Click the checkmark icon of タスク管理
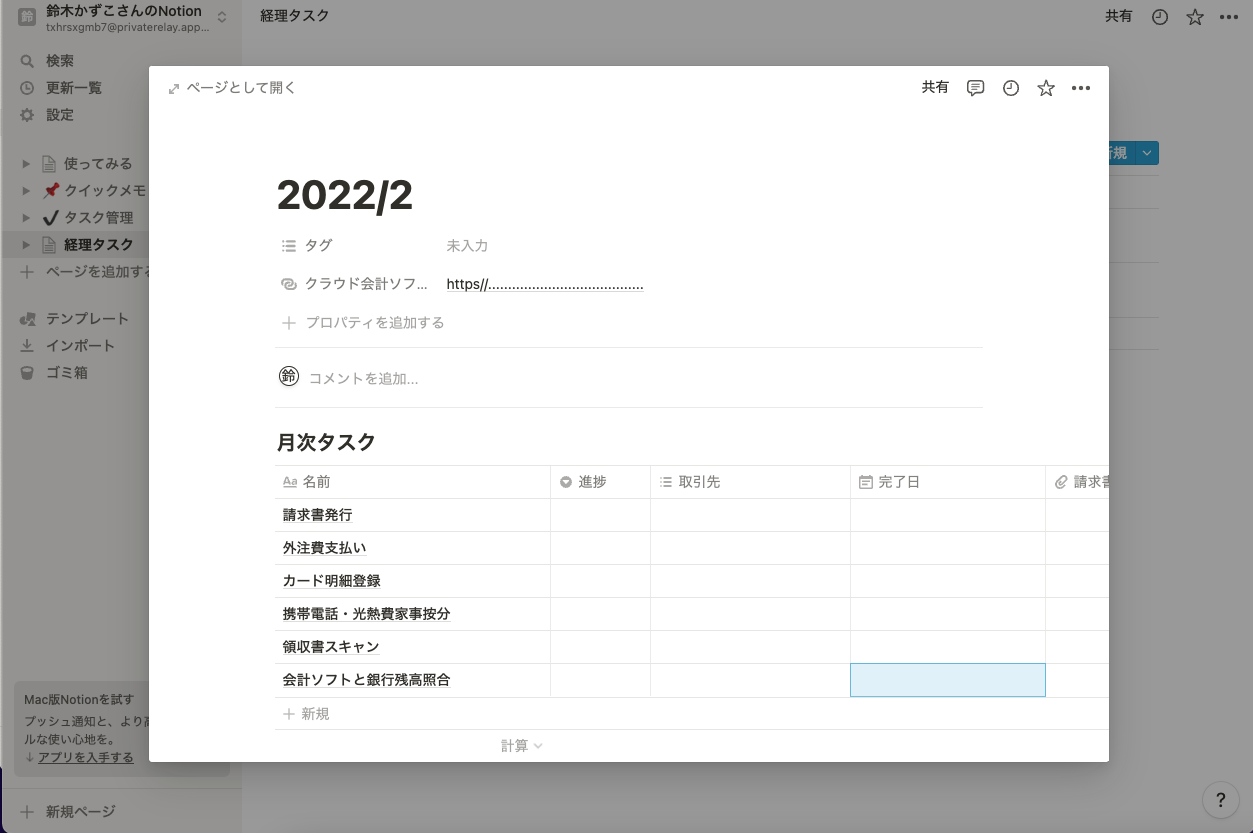The height and width of the screenshot is (833, 1253). [51, 218]
